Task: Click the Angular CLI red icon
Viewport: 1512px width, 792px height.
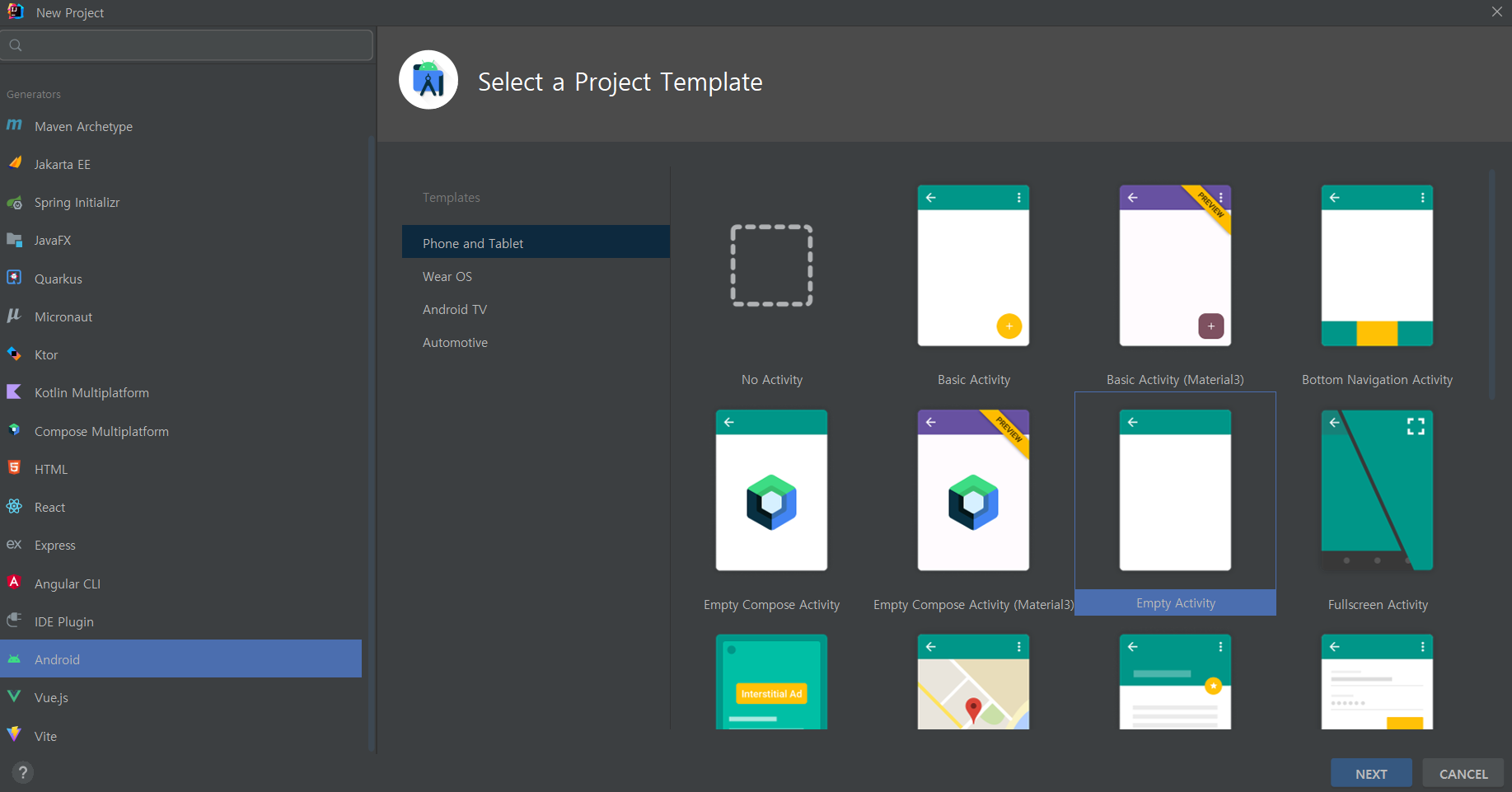Action: (x=14, y=582)
